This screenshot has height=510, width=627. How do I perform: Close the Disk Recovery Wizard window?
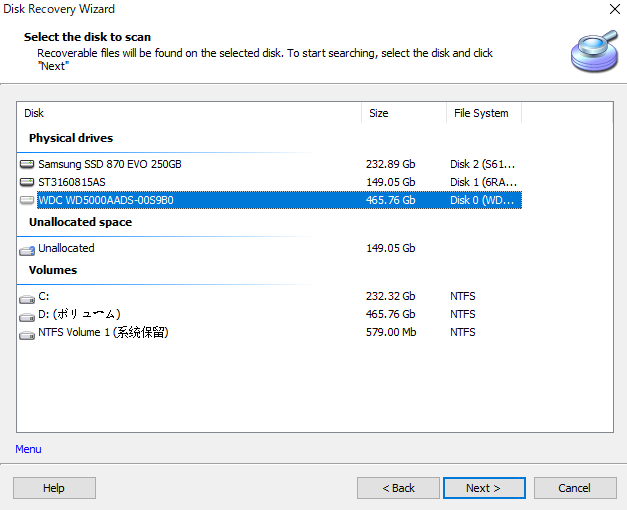click(x=612, y=10)
